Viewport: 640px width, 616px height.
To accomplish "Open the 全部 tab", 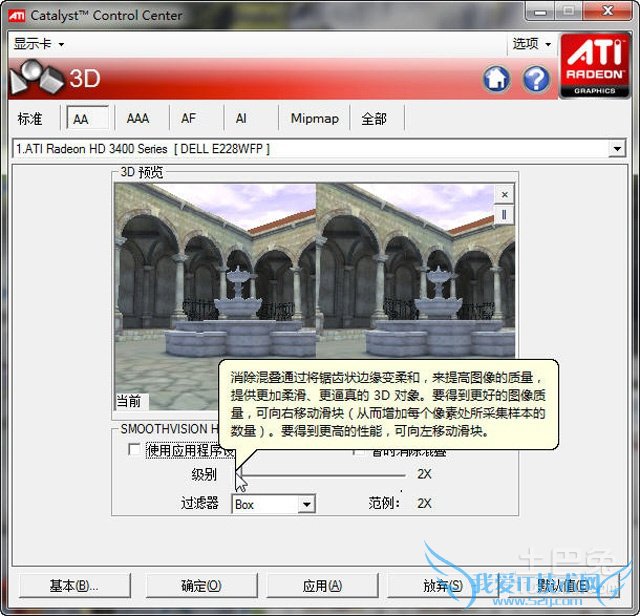I will coord(373,119).
